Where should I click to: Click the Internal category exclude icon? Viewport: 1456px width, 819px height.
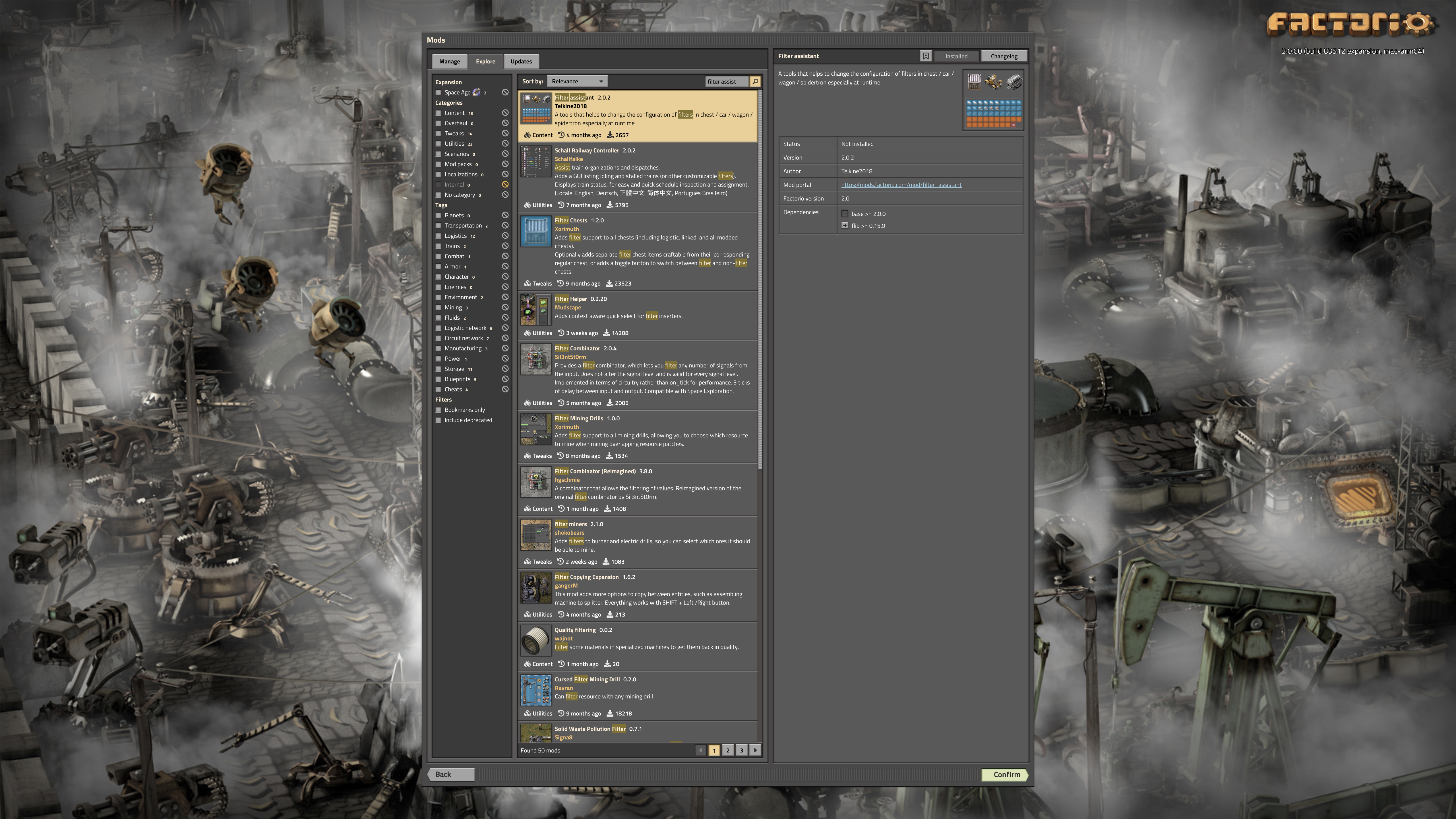point(505,185)
